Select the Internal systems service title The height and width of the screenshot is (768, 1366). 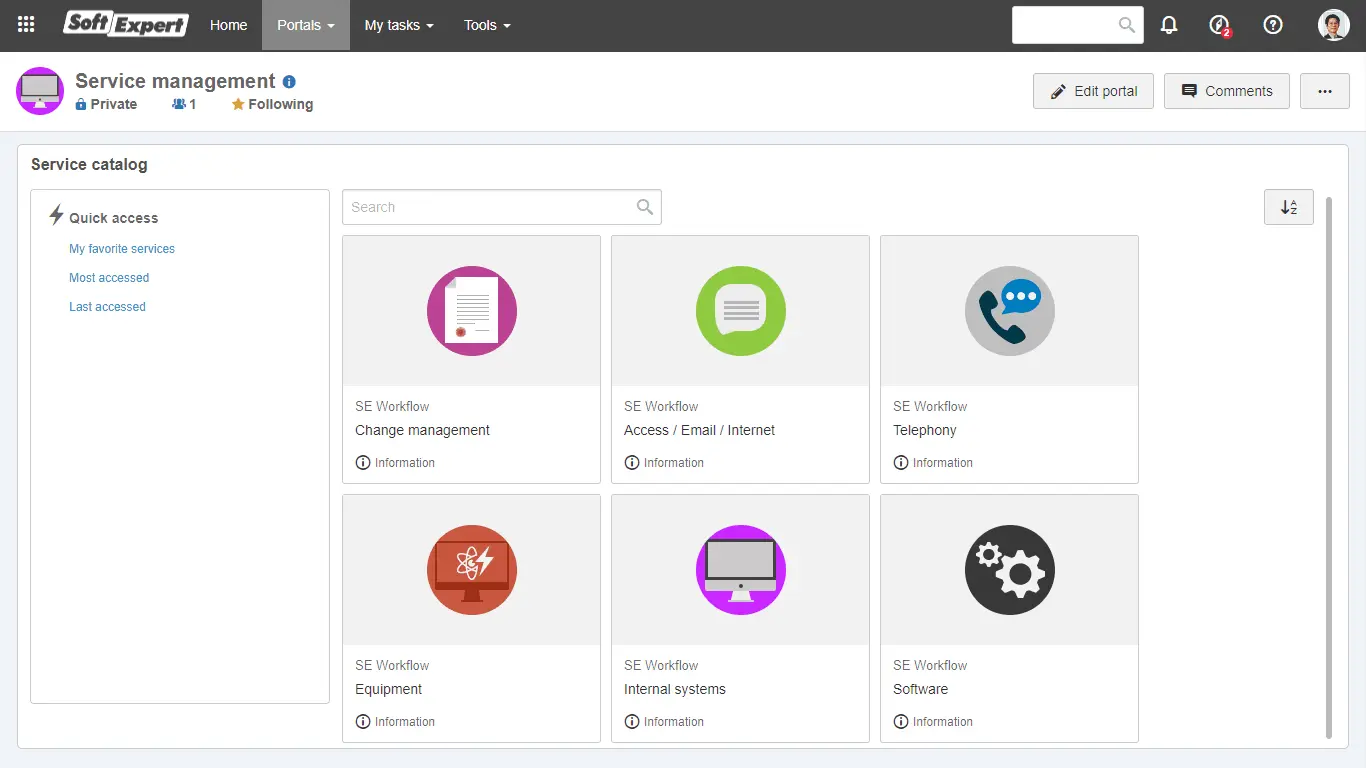click(x=675, y=689)
